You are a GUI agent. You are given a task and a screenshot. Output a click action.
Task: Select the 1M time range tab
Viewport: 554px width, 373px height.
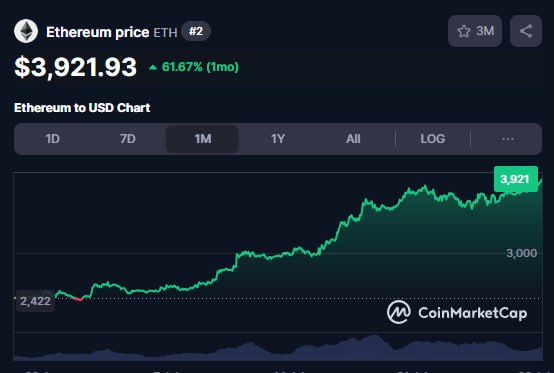click(x=202, y=139)
